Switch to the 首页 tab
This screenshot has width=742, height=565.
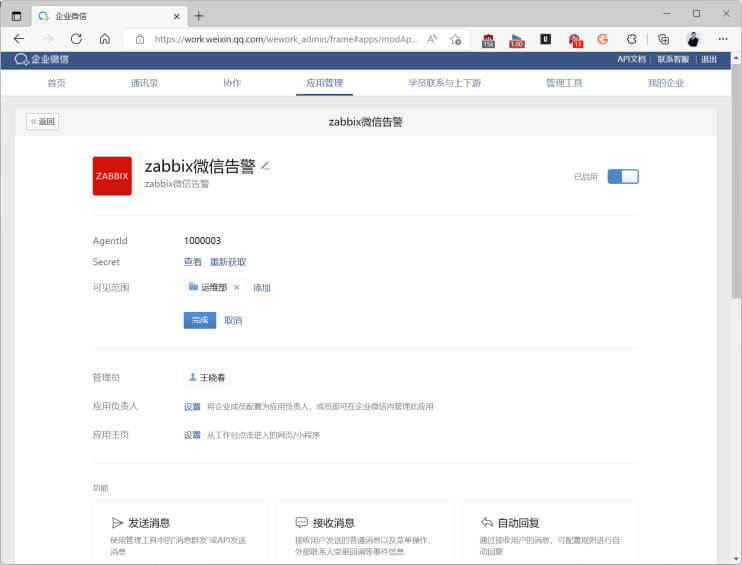[56, 83]
